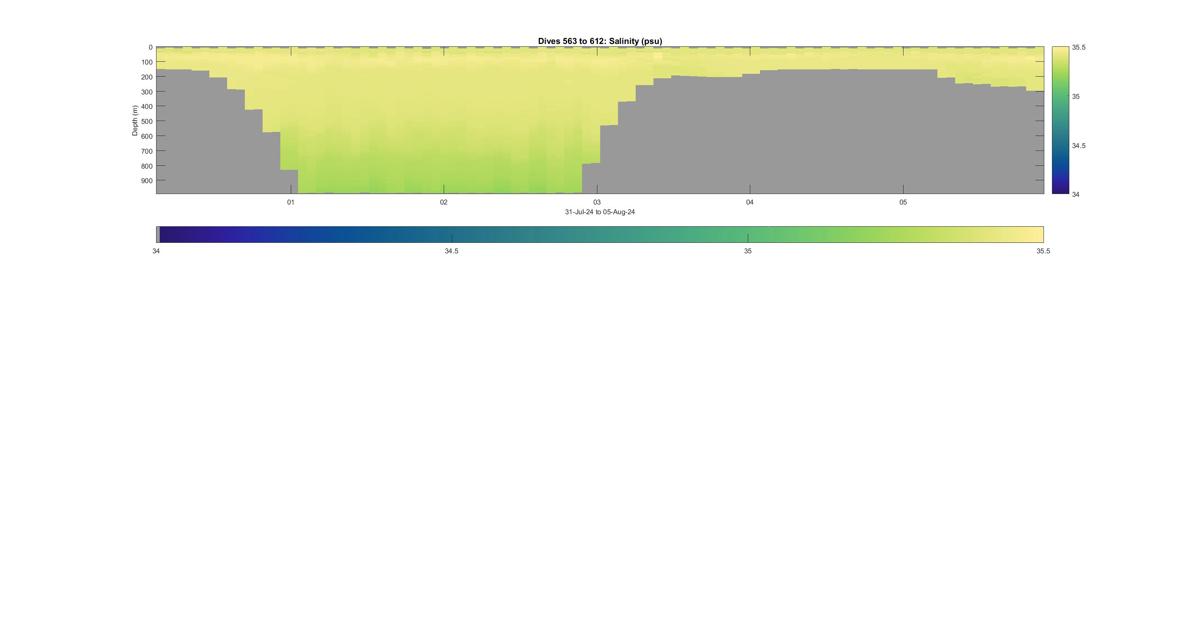
Task: Click the depth tick label '700'
Action: pos(146,151)
